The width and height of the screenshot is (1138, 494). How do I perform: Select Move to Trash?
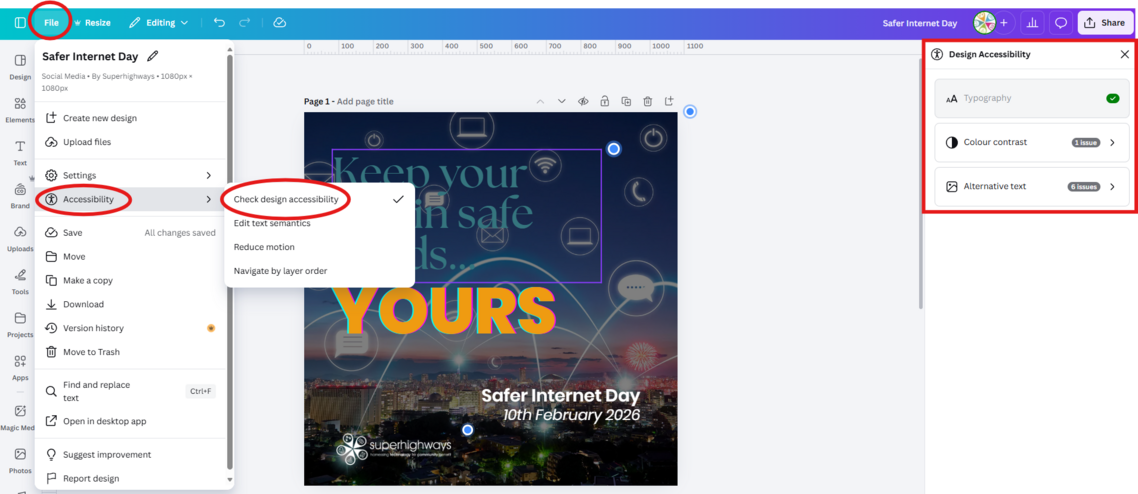pos(131,352)
